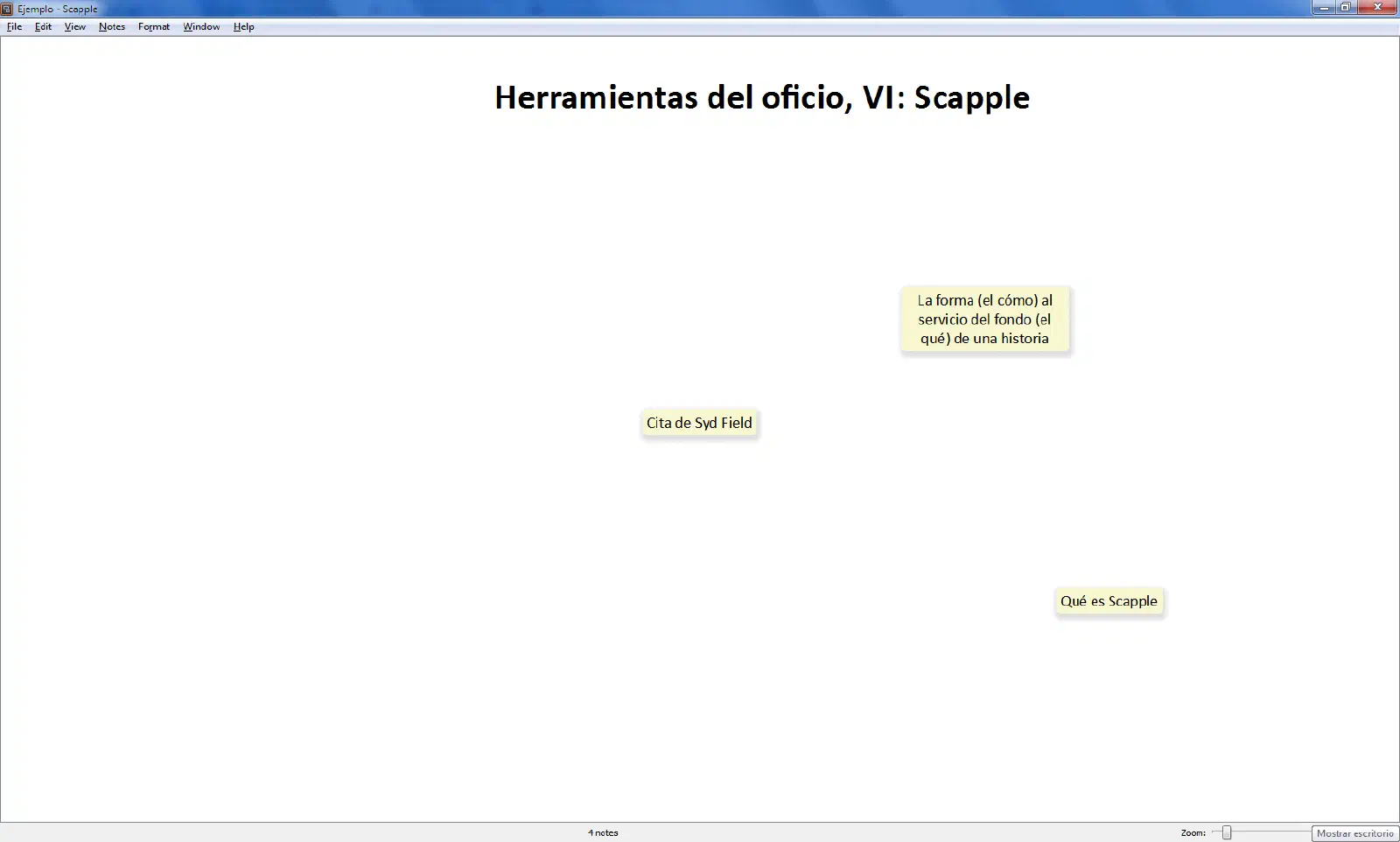Open the Notes menu

coord(112,26)
